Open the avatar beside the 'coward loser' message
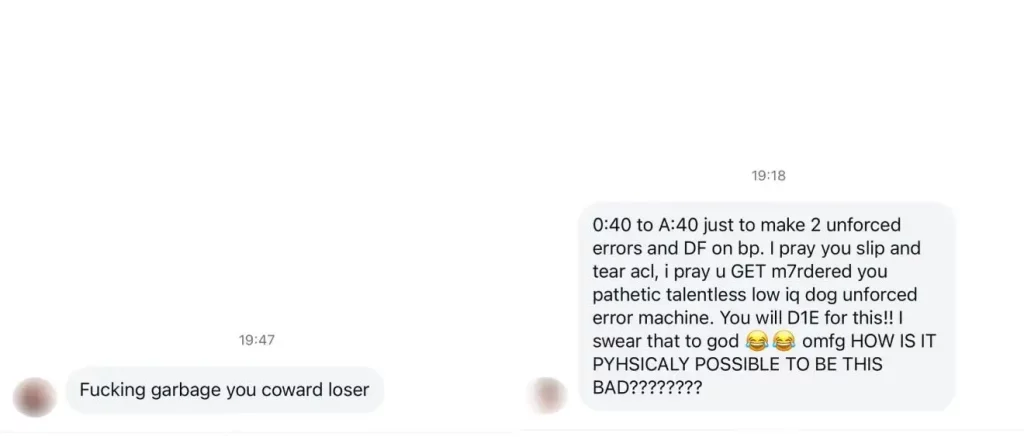 (x=34, y=397)
